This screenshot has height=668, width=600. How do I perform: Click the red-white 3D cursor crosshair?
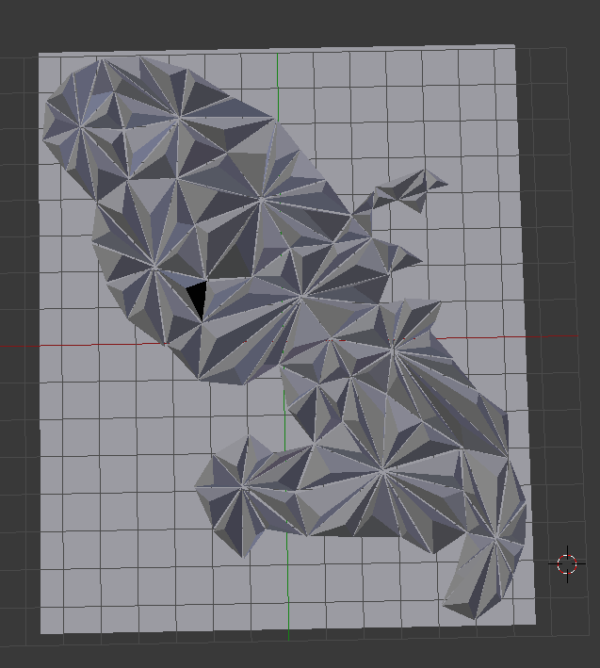(x=567, y=564)
